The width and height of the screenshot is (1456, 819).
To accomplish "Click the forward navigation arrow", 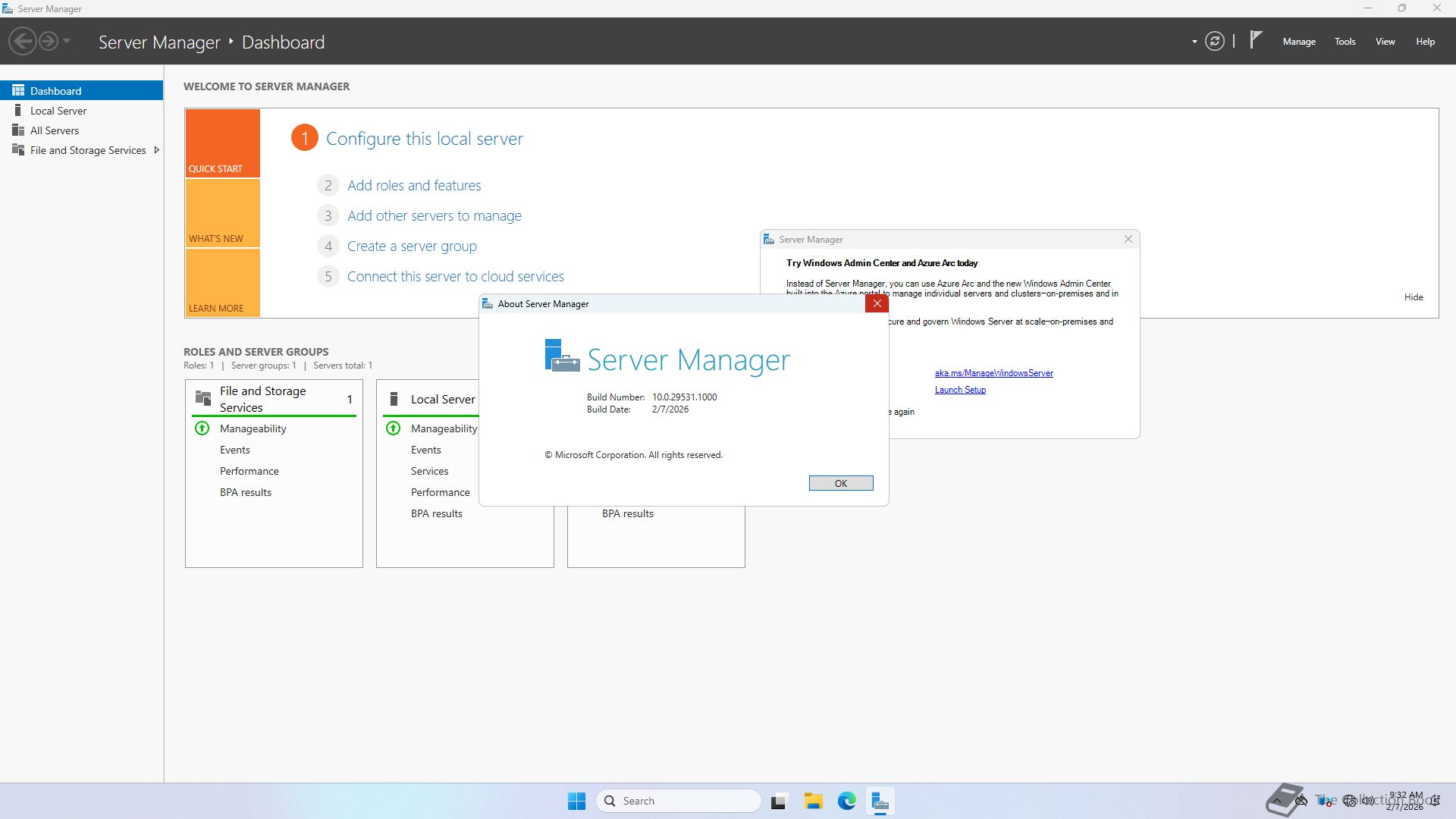I will [x=48, y=41].
